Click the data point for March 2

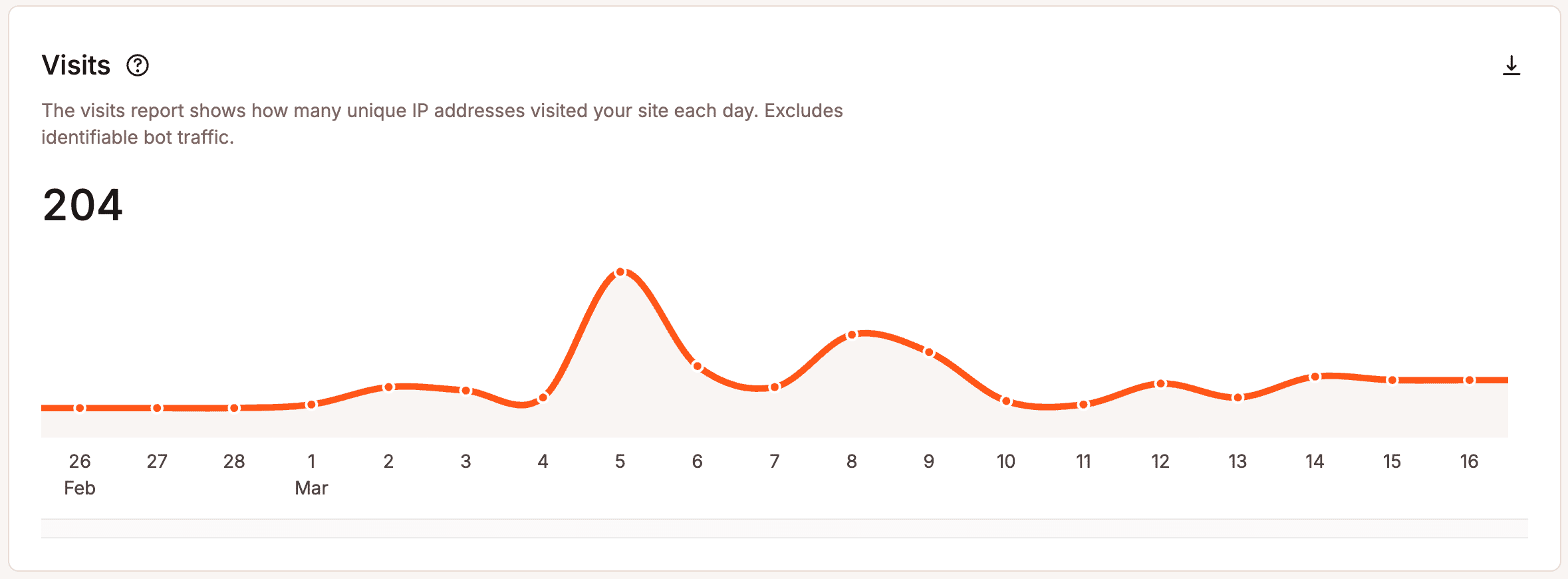click(388, 387)
